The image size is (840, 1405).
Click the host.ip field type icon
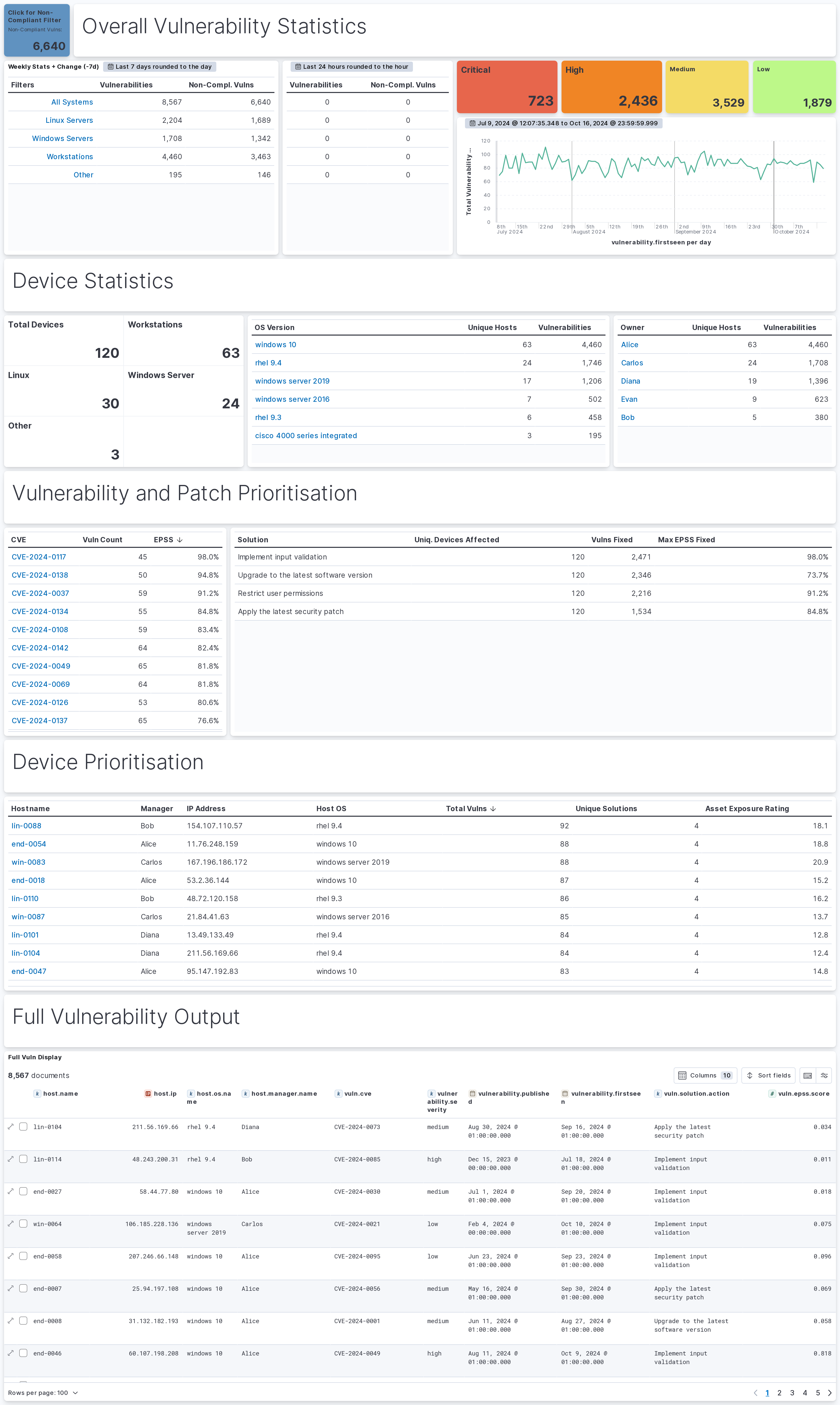148,1094
